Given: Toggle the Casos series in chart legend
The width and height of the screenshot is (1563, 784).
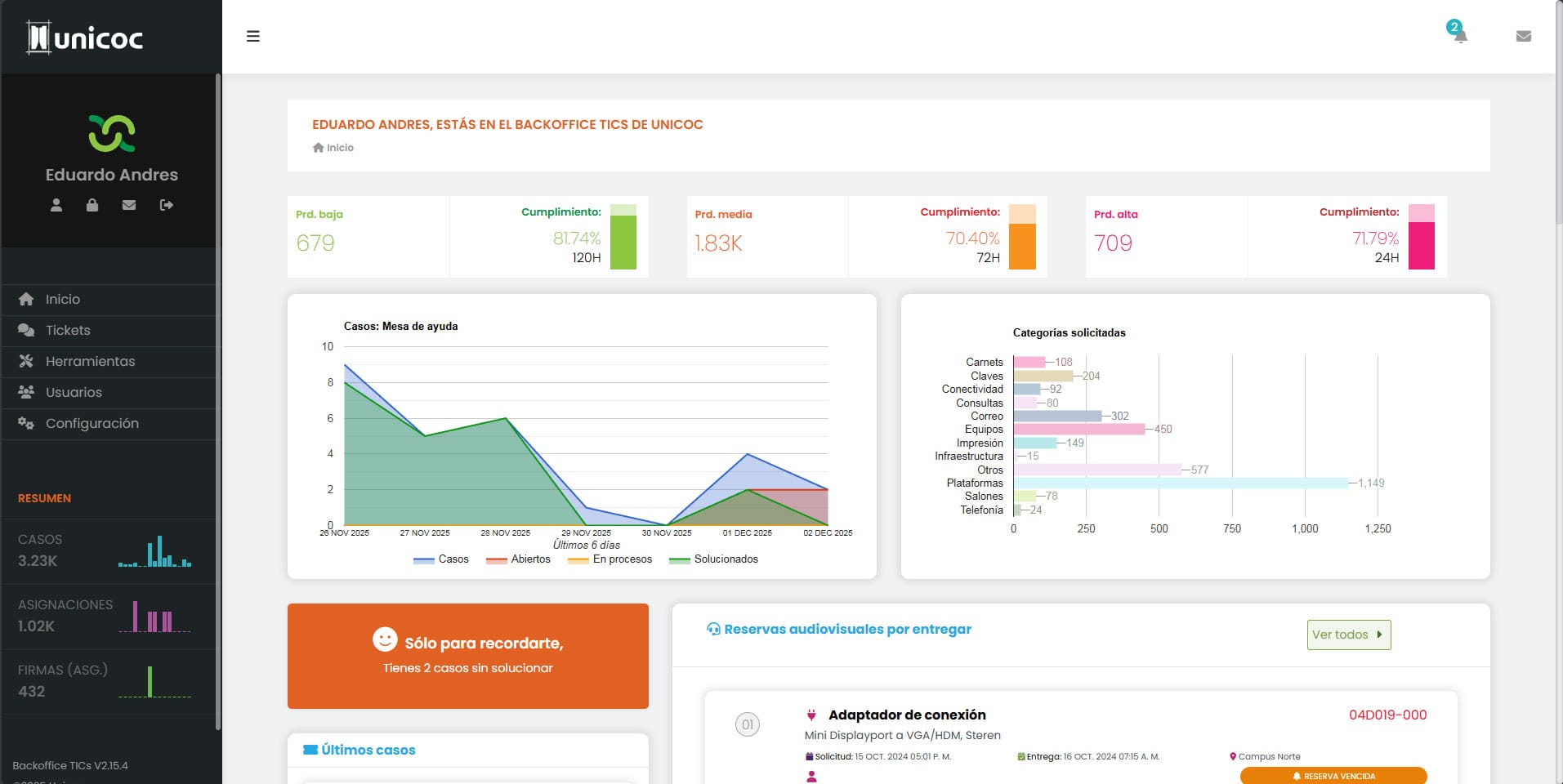Looking at the screenshot, I should tap(441, 559).
